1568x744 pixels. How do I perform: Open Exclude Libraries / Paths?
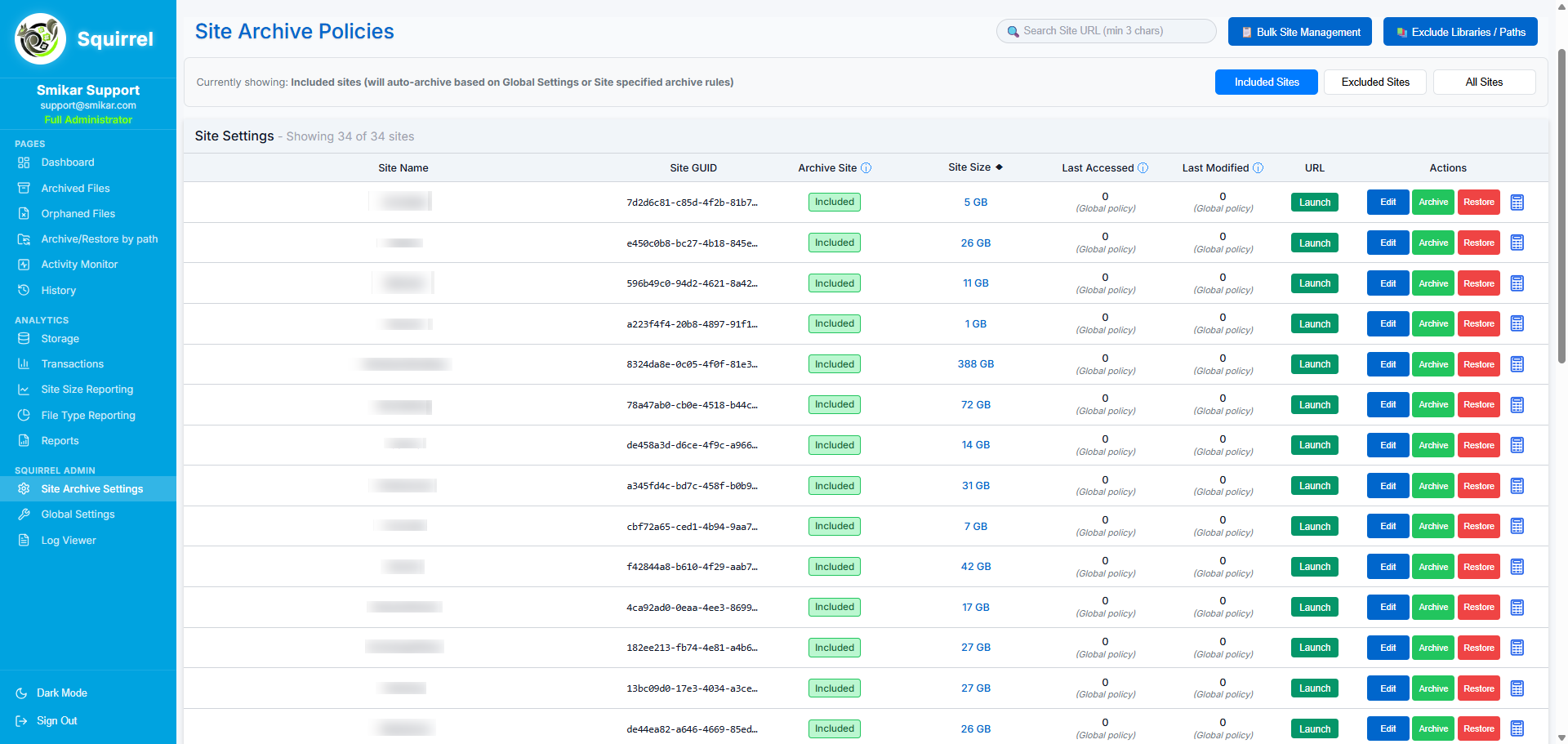[x=1459, y=32]
